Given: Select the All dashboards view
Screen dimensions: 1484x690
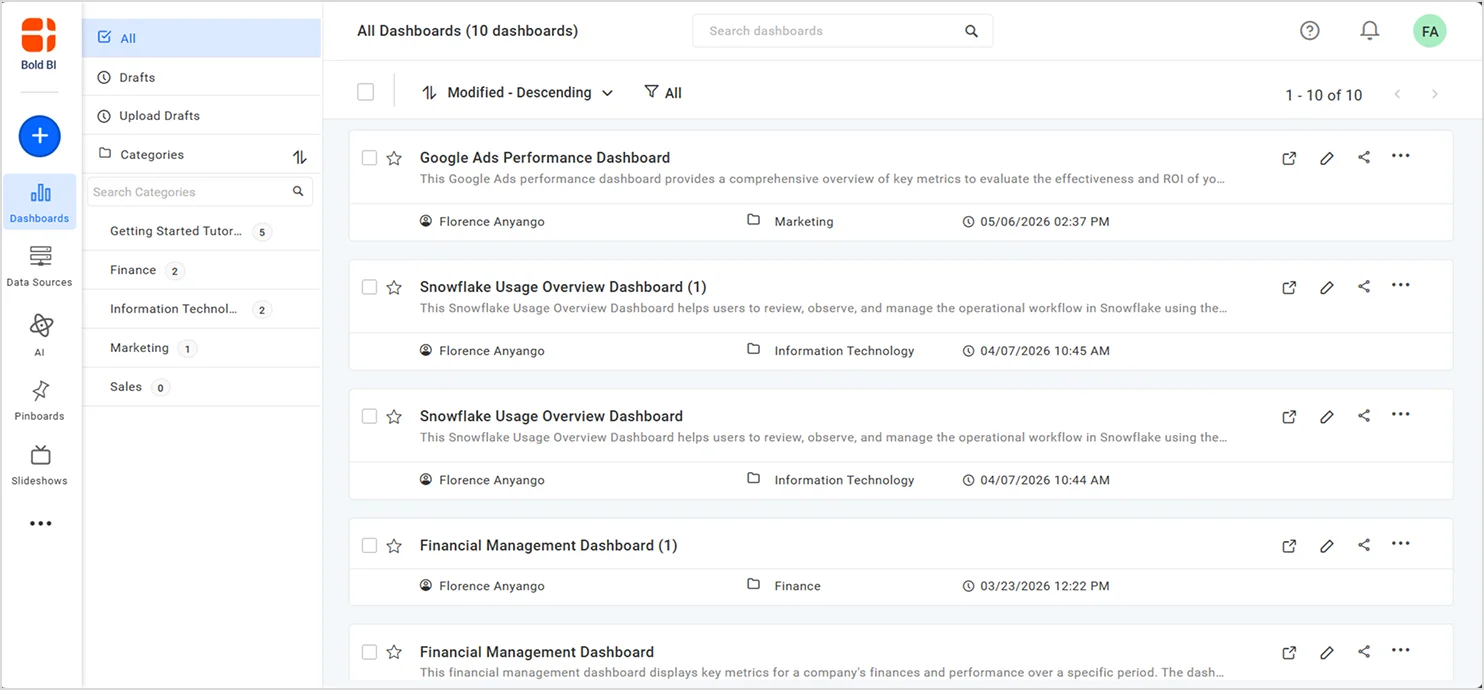Looking at the screenshot, I should (201, 38).
